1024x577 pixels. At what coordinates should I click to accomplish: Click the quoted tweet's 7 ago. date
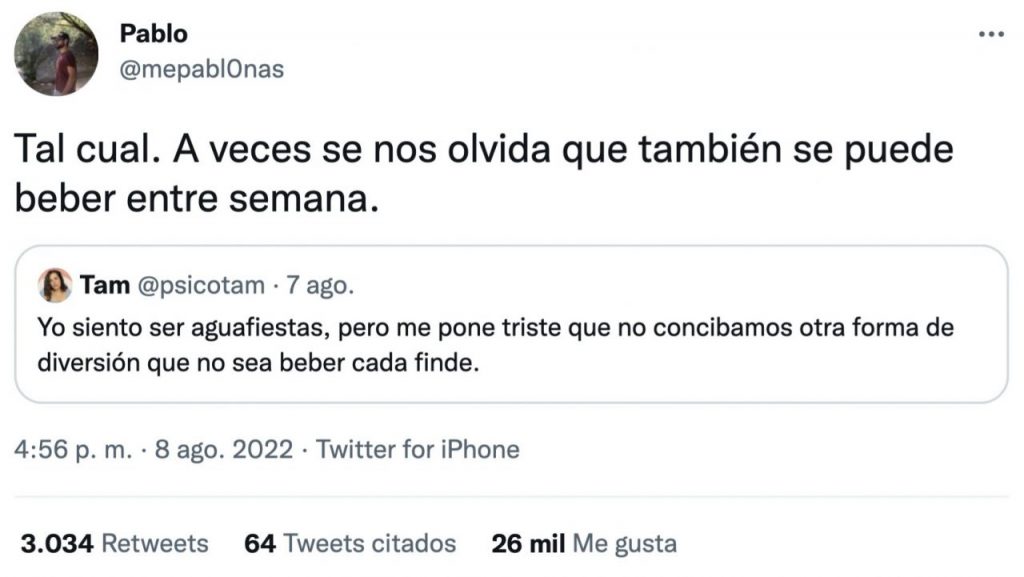[x=320, y=286]
